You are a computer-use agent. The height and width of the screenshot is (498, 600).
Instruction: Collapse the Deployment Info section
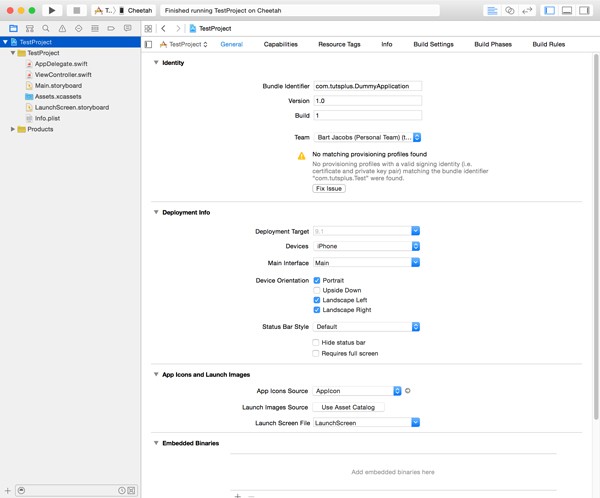tap(156, 212)
